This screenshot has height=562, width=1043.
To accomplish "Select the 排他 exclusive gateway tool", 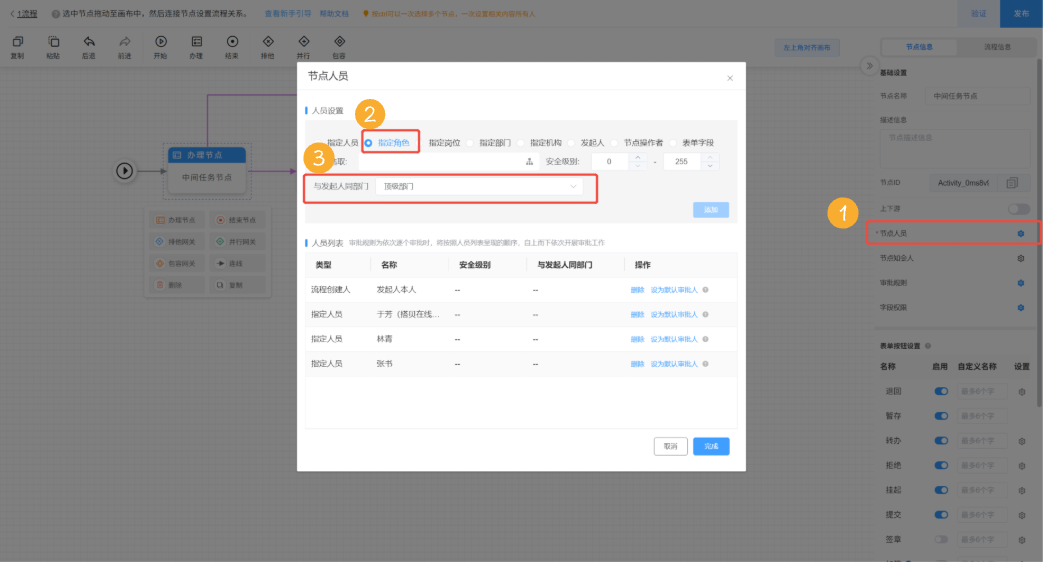I will pyautogui.click(x=267, y=47).
